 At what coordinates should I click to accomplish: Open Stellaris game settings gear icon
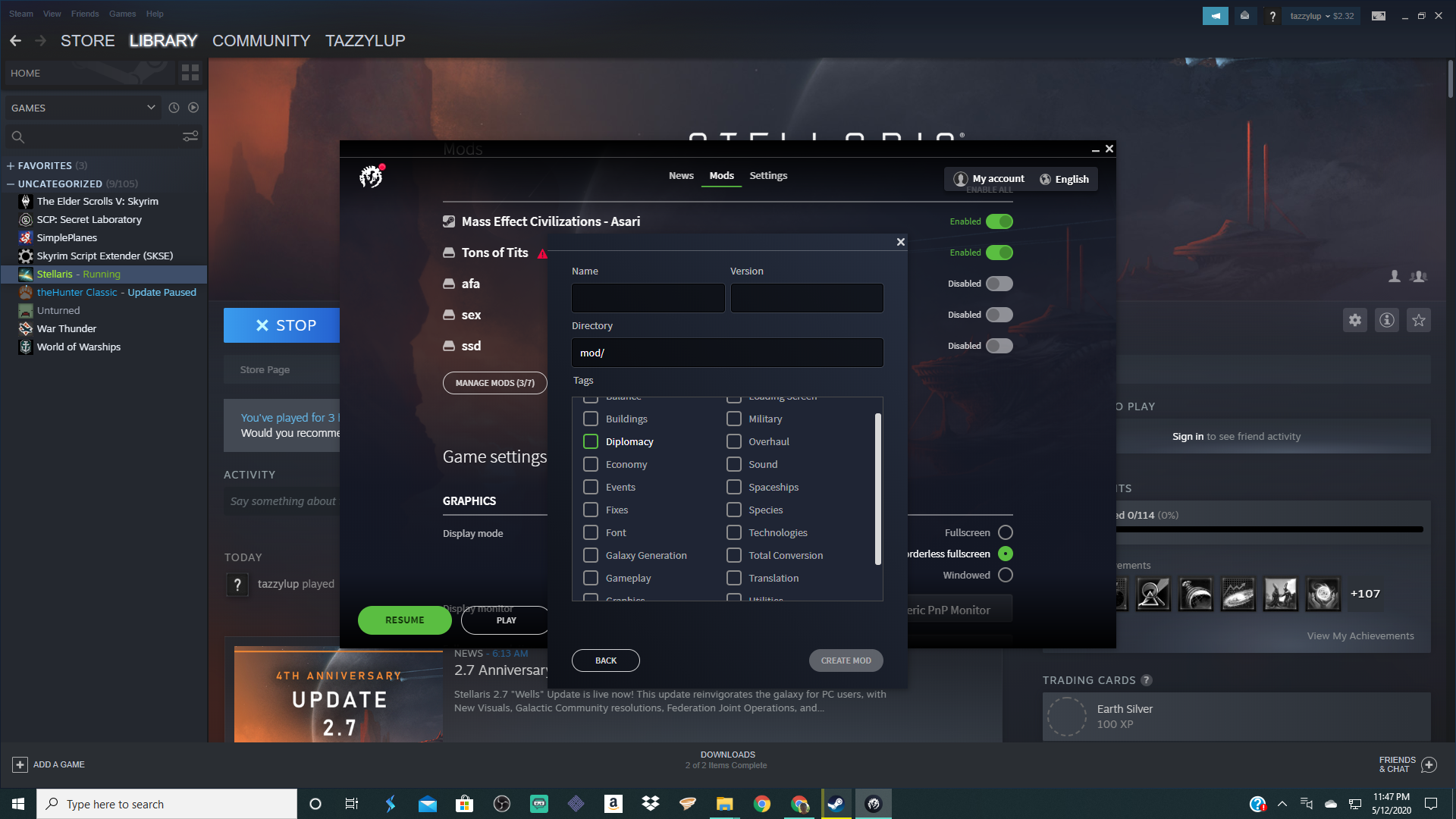1355,320
